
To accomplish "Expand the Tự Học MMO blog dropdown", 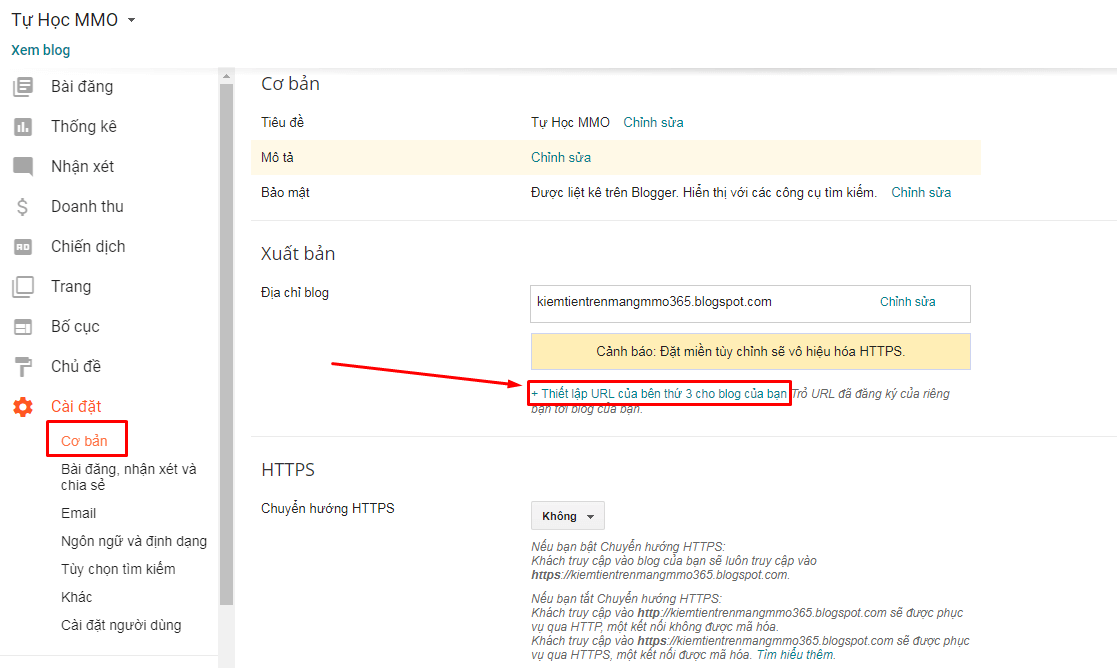I will point(131,20).
